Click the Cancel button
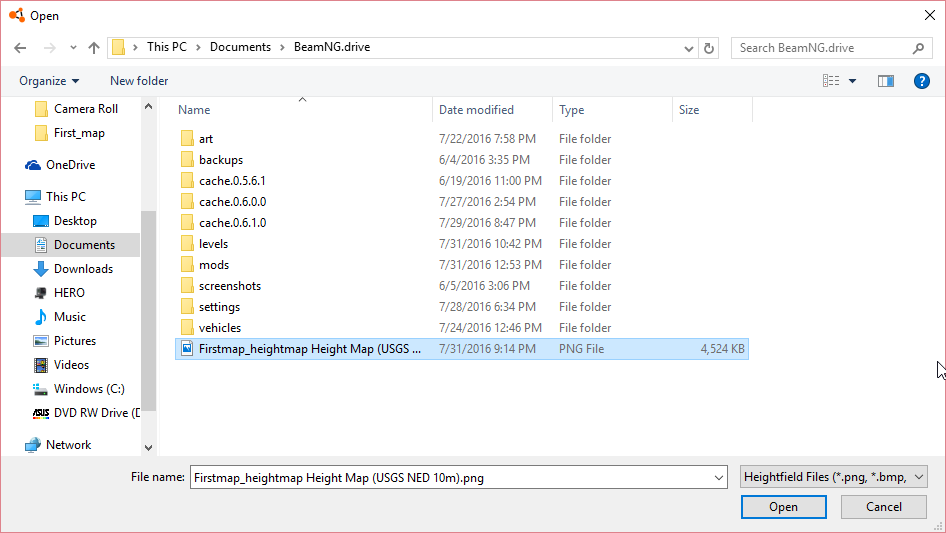 point(884,507)
